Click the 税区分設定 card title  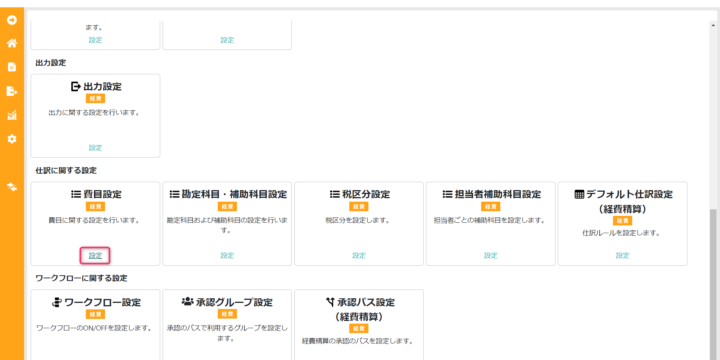pos(366,194)
